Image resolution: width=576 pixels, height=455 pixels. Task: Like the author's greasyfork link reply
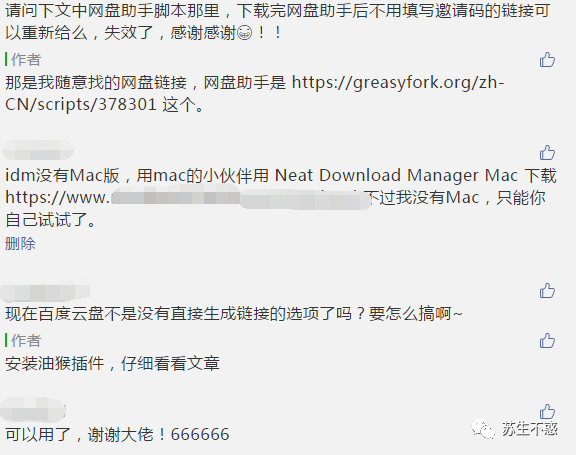547,60
